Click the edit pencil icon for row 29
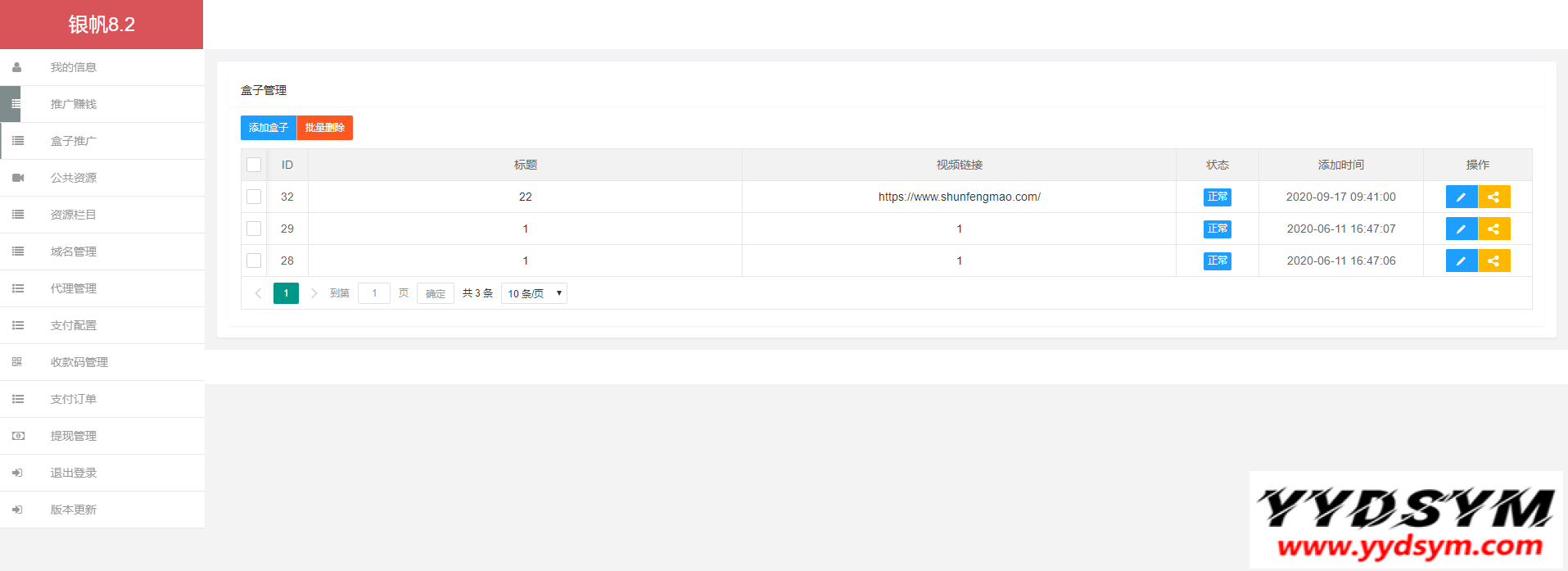1568x571 pixels. [x=1461, y=229]
